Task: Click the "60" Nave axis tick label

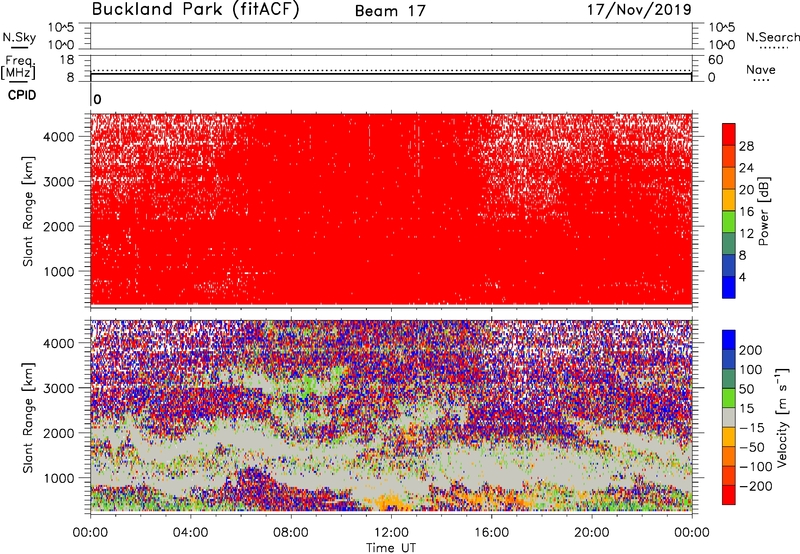Action: 715,60
